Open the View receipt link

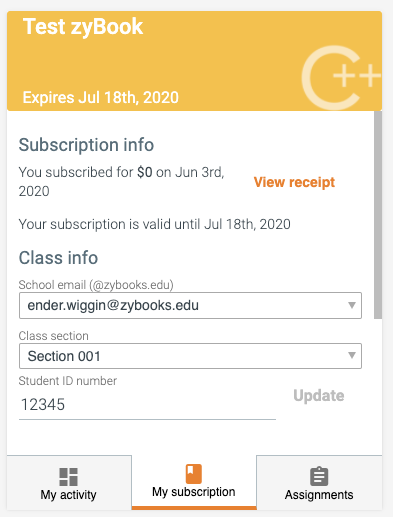point(294,182)
